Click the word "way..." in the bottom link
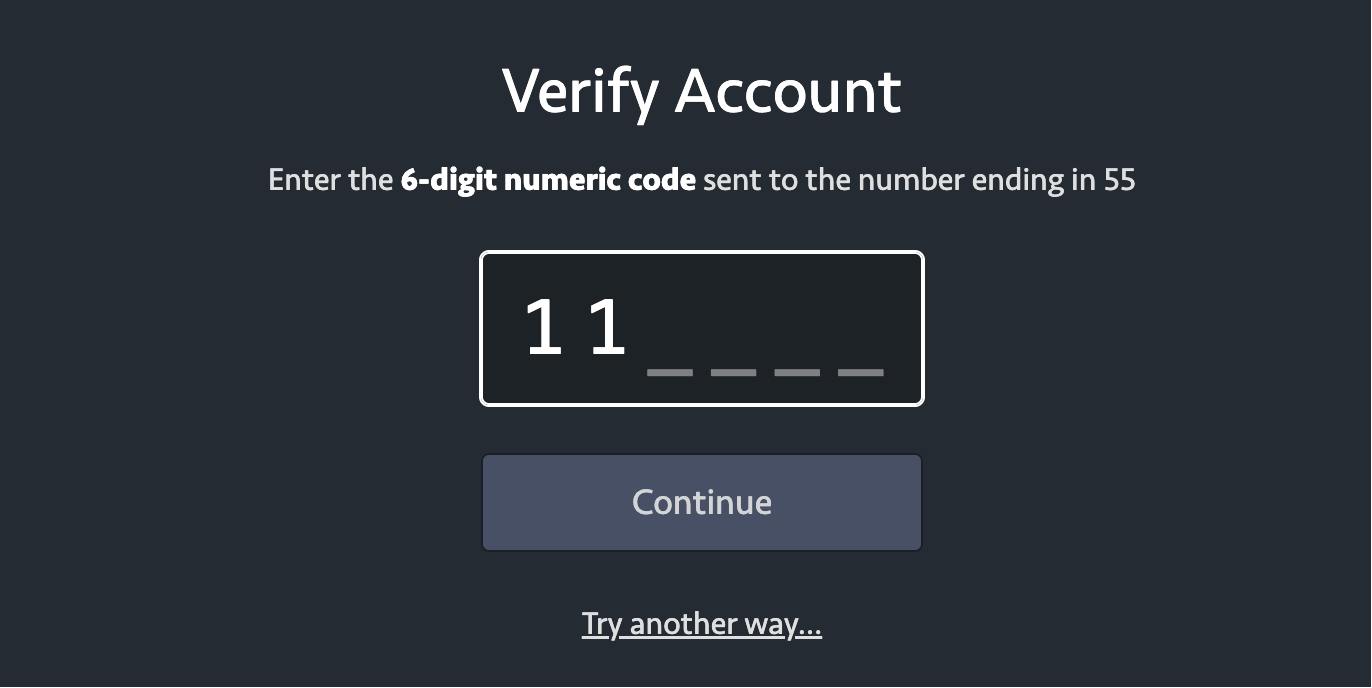 [783, 624]
